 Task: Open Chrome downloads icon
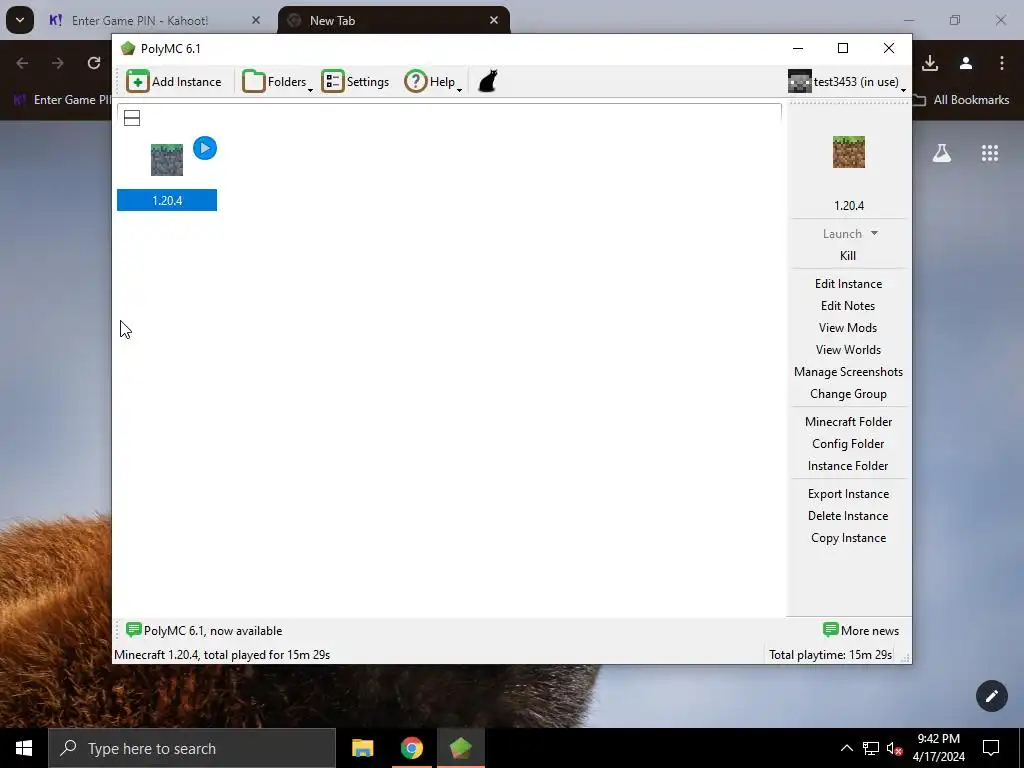(x=930, y=63)
